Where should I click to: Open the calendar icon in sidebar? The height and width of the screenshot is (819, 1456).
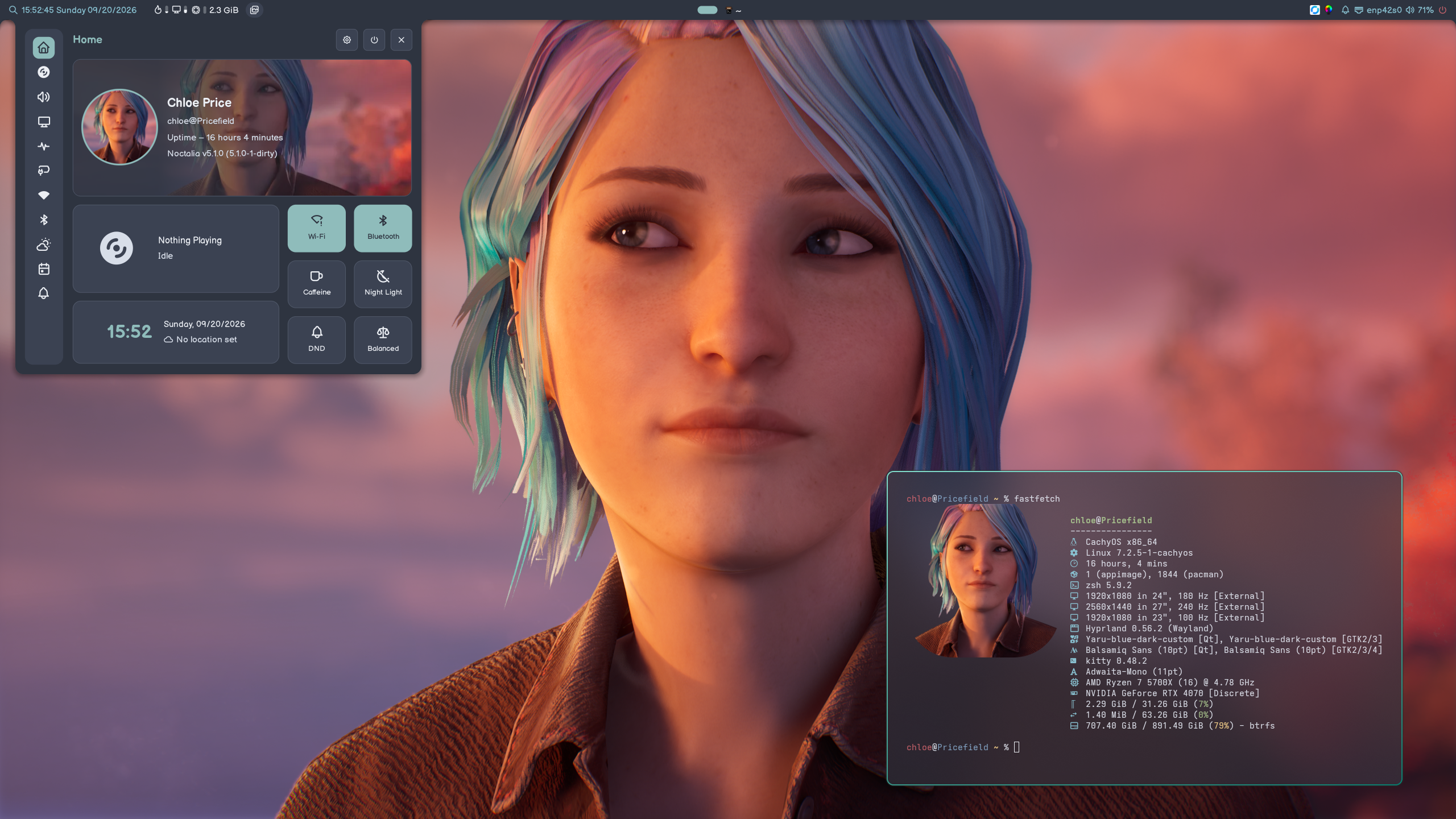pos(44,269)
